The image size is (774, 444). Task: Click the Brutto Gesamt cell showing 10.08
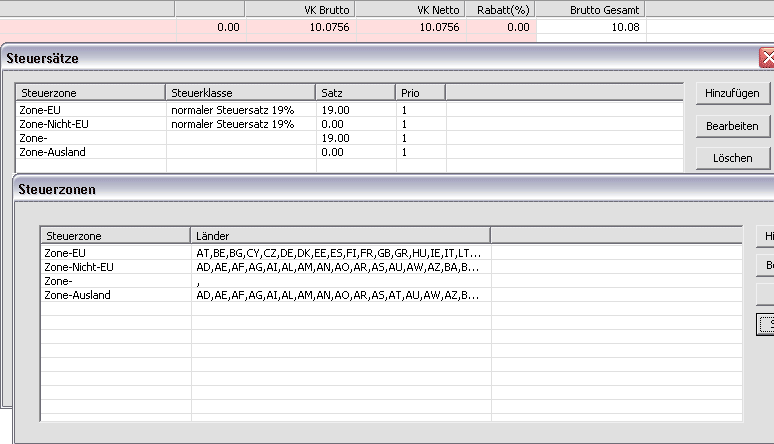(x=590, y=28)
